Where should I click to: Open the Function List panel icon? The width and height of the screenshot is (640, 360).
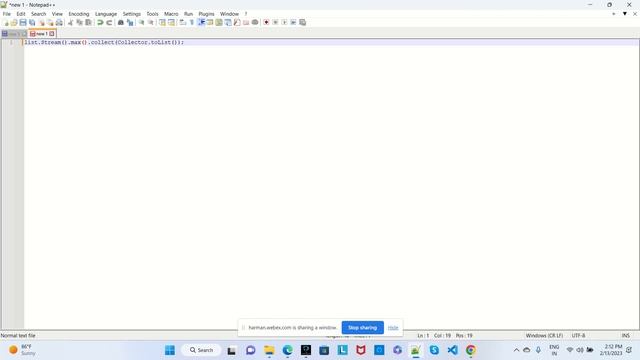coord(237,22)
